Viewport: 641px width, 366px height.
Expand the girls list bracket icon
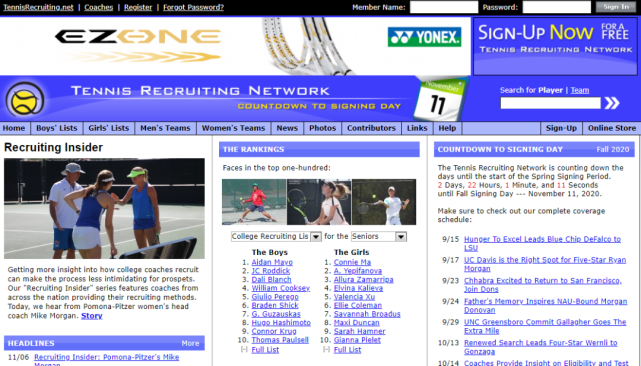click(326, 350)
